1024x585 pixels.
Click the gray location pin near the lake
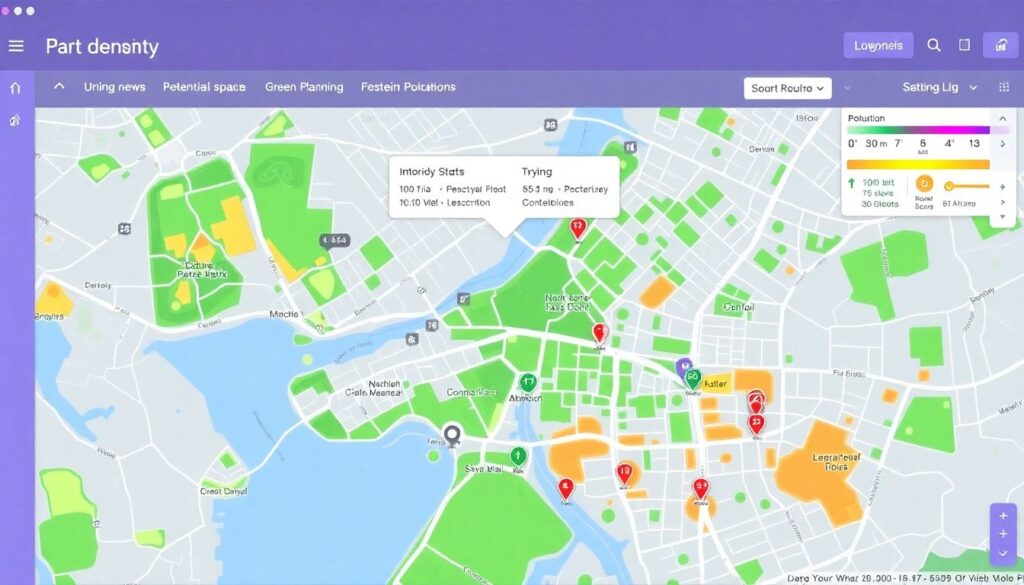(x=452, y=436)
